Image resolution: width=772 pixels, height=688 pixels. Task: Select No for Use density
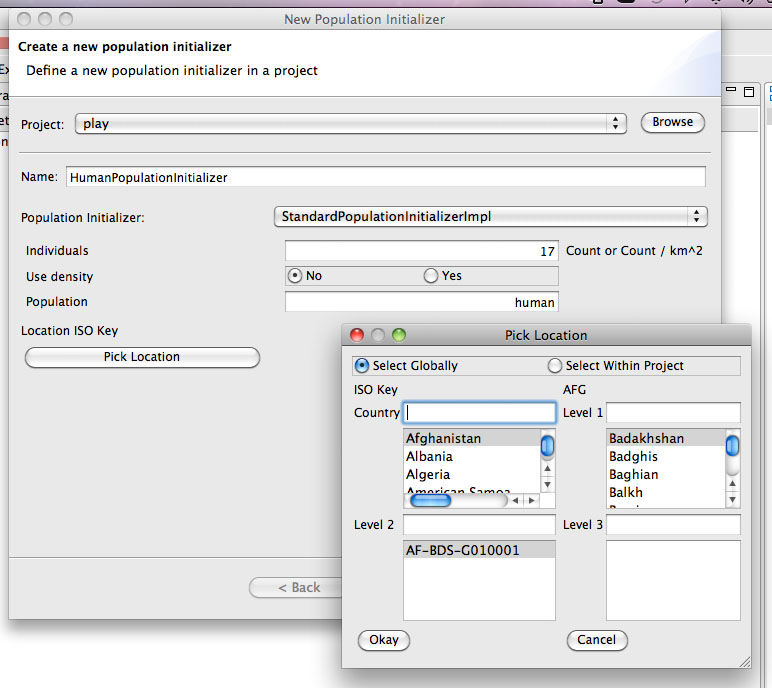pos(305,276)
